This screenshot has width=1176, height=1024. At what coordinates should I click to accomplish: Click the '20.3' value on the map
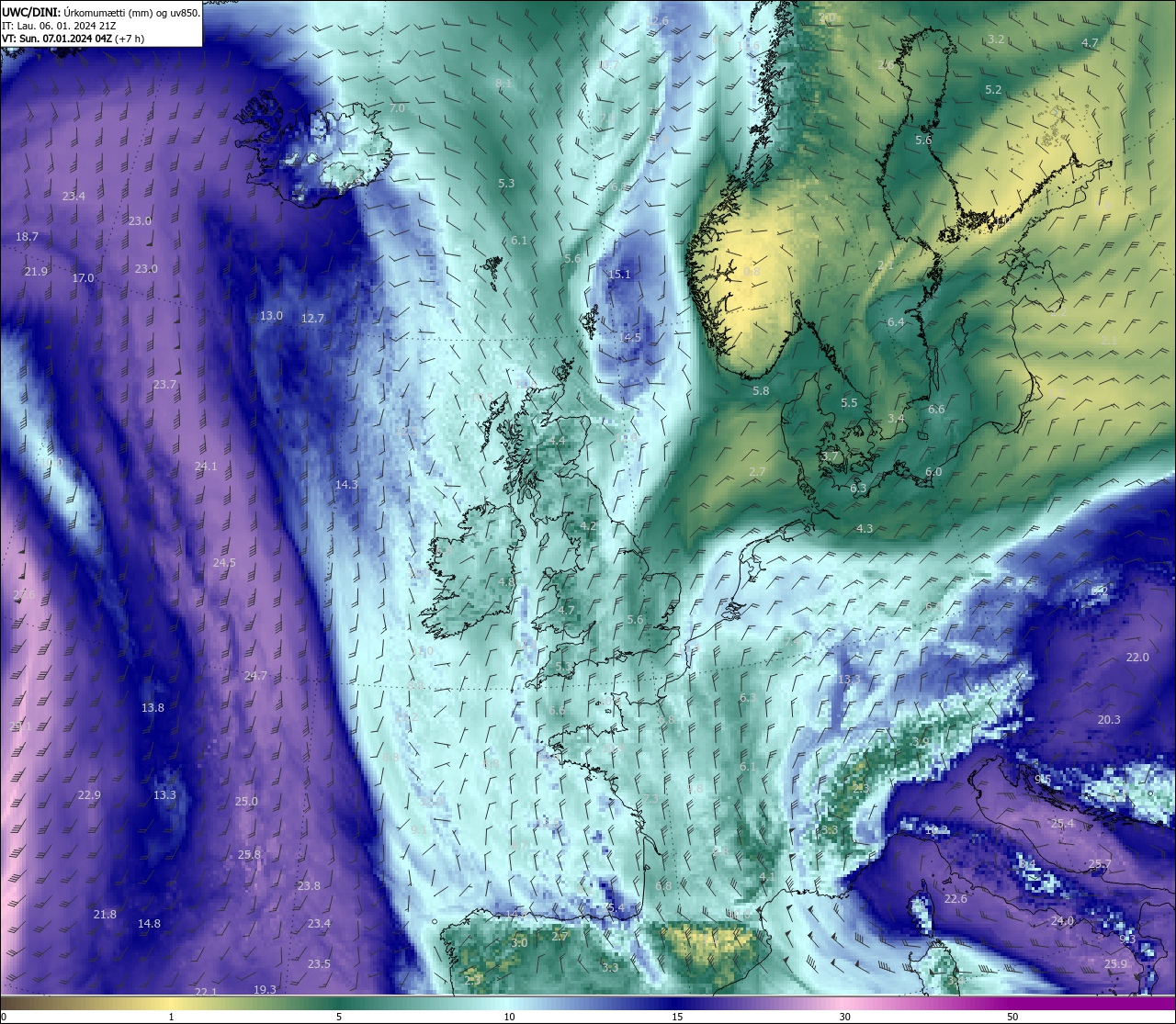point(1109,720)
